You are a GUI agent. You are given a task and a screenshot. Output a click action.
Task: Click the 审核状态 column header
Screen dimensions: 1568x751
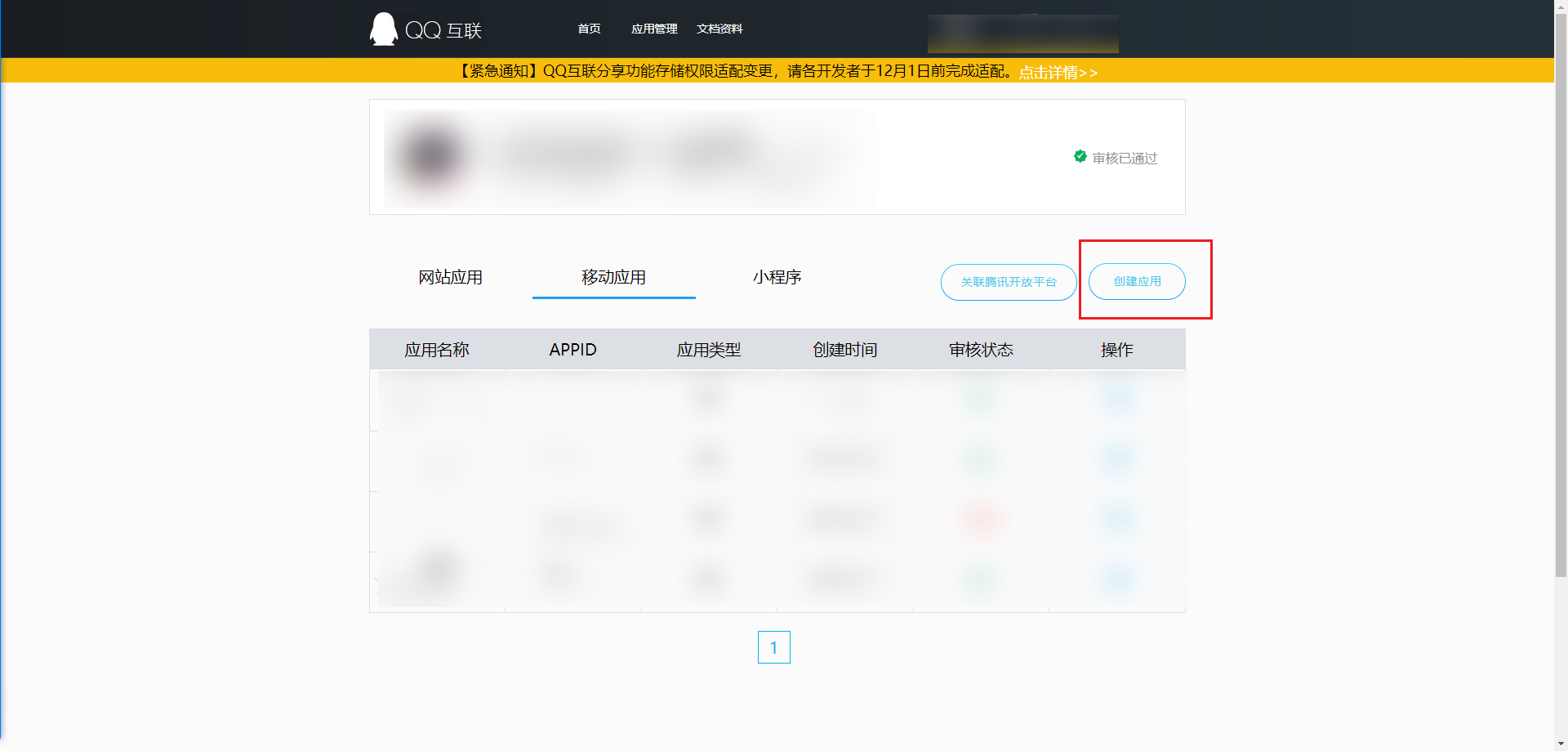coord(981,350)
